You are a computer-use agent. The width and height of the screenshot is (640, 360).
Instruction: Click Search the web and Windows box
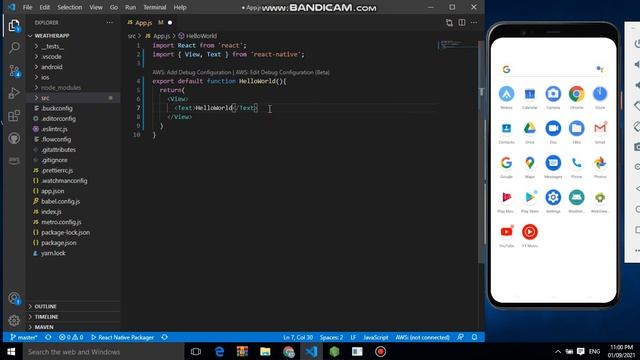[x=103, y=351]
